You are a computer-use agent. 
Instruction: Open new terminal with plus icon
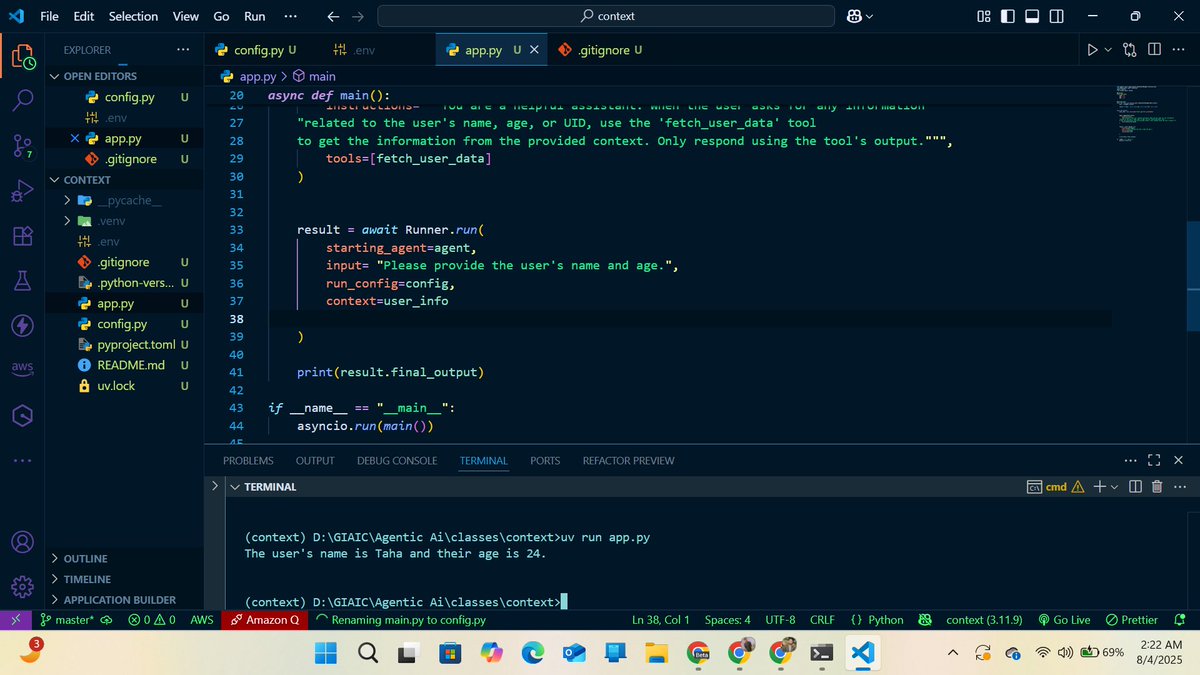(x=1100, y=487)
